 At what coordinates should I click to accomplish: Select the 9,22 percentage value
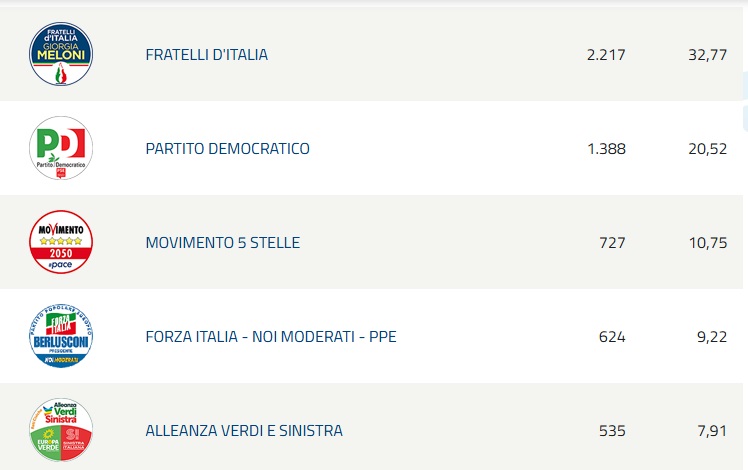pyautogui.click(x=711, y=337)
